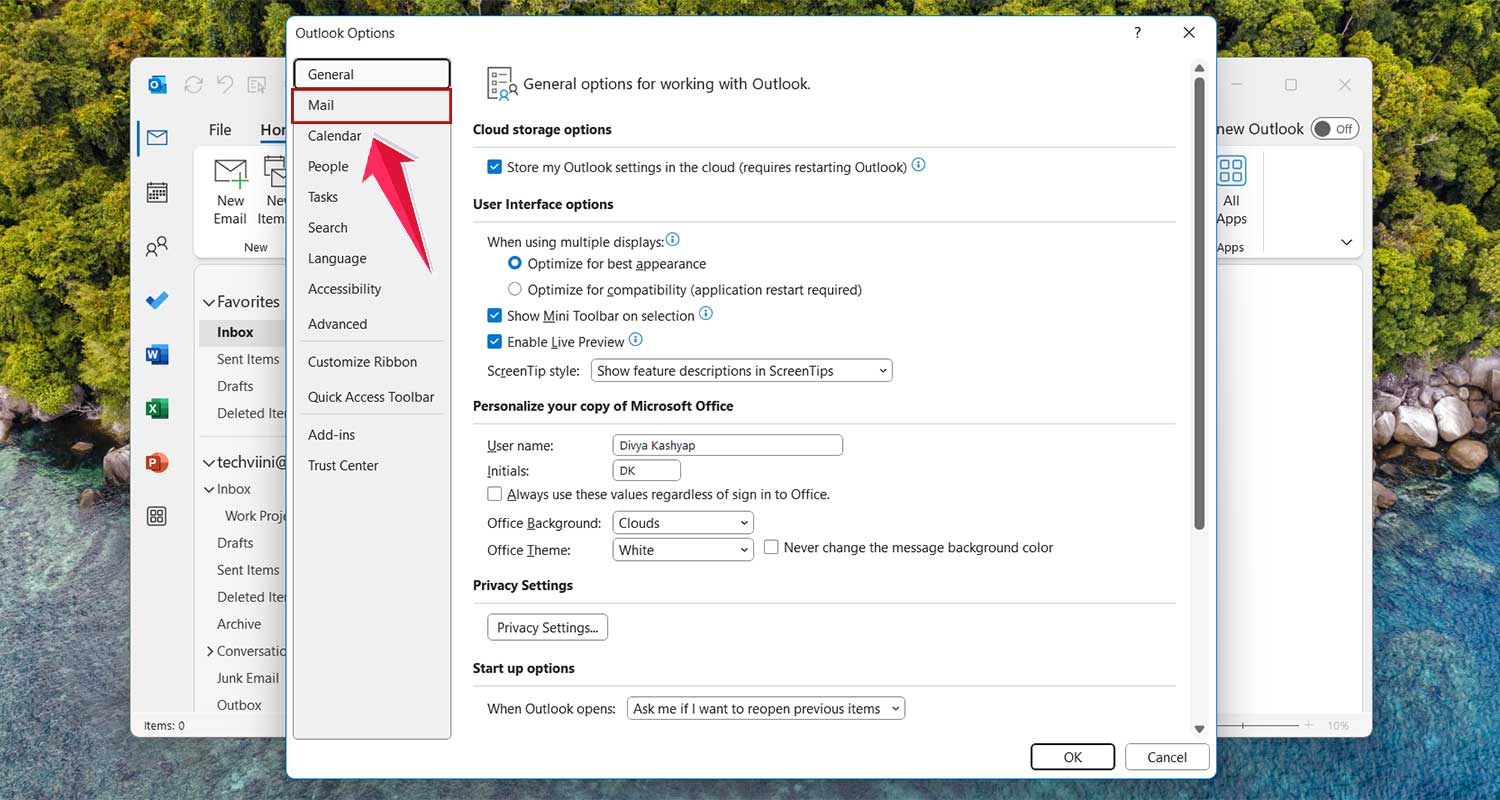Switch to the Mail settings category
The height and width of the screenshot is (800, 1500).
(321, 105)
